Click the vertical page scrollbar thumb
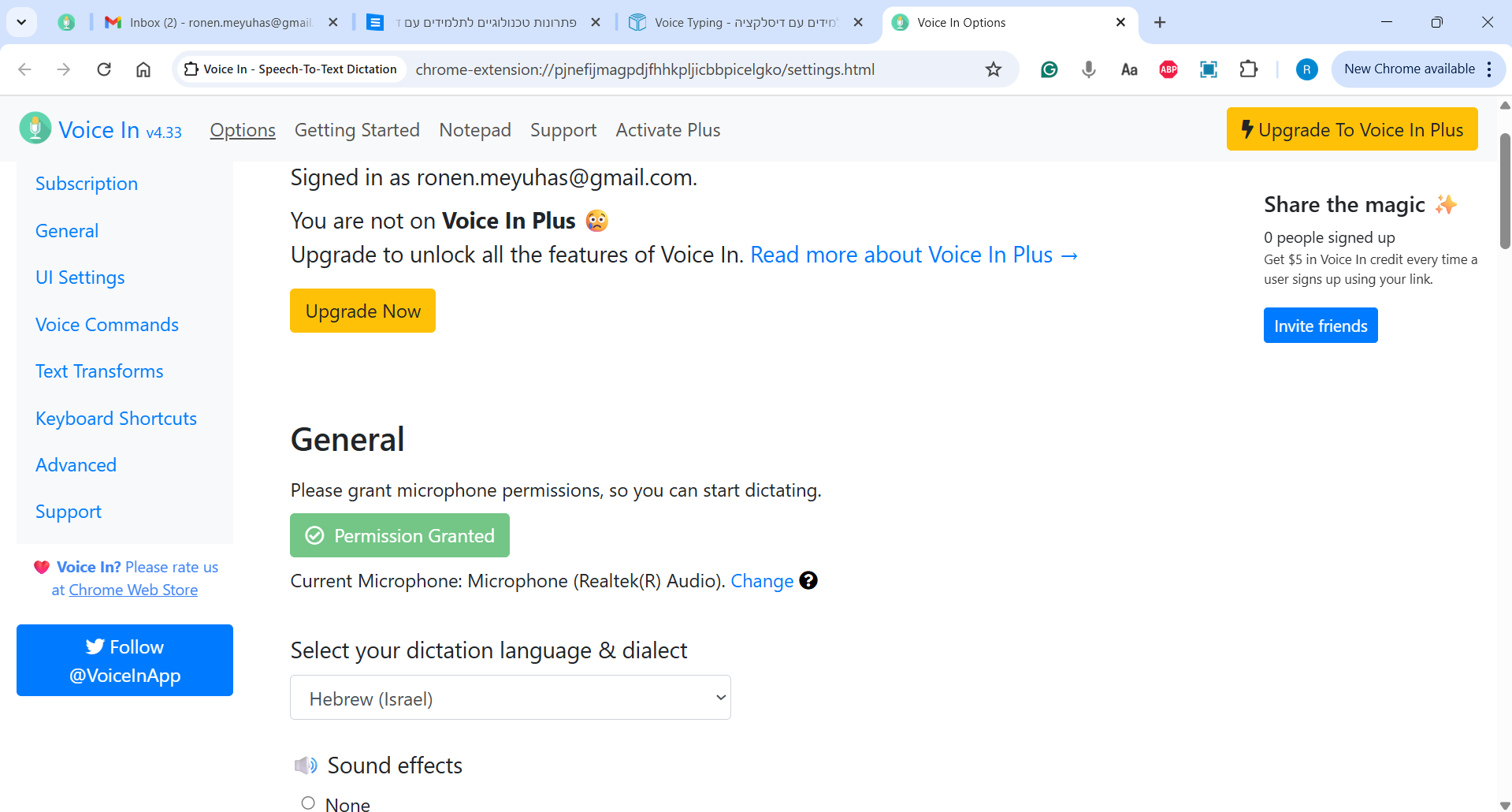This screenshot has height=812, width=1512. [1505, 191]
